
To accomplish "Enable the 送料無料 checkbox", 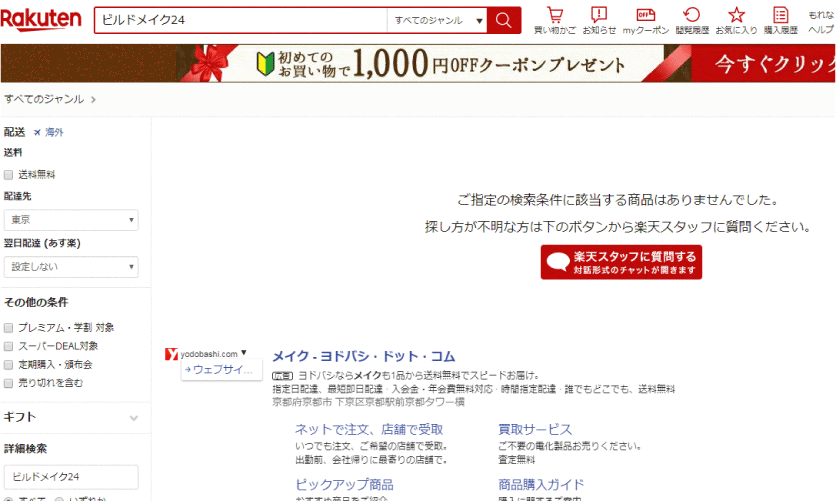I will tap(9, 175).
